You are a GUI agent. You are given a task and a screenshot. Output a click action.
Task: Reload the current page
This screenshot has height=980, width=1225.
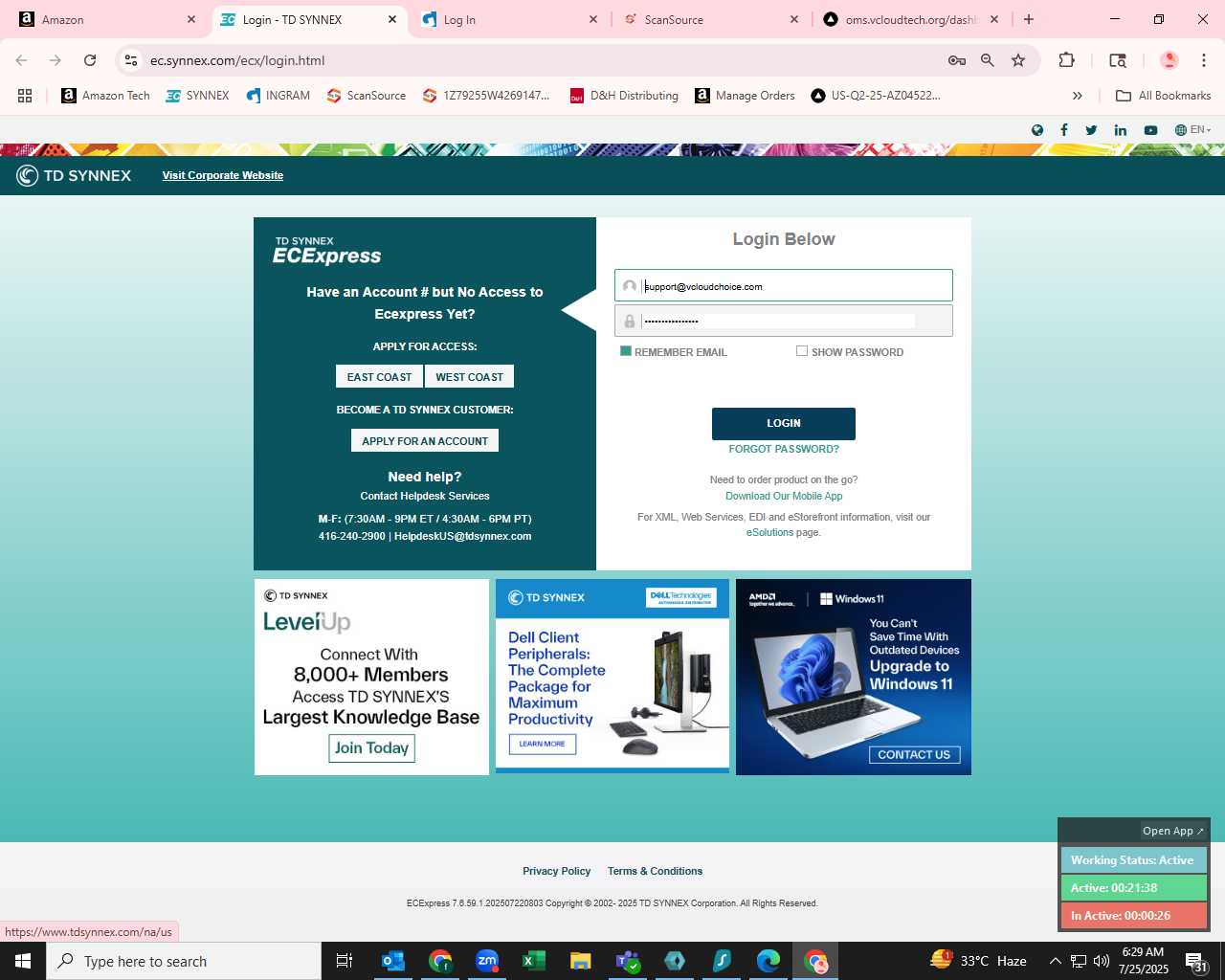pyautogui.click(x=90, y=60)
